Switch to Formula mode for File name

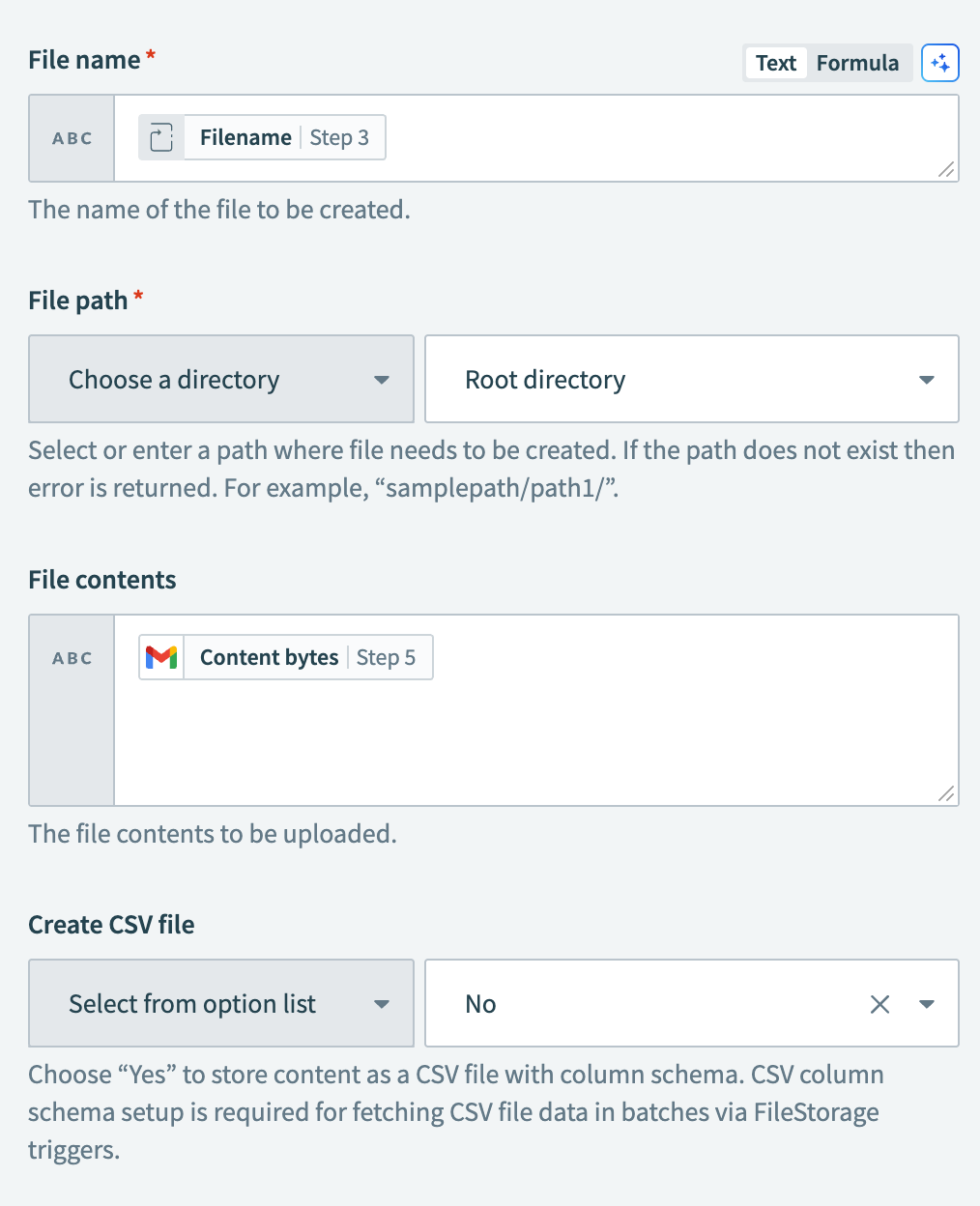pyautogui.click(x=857, y=63)
